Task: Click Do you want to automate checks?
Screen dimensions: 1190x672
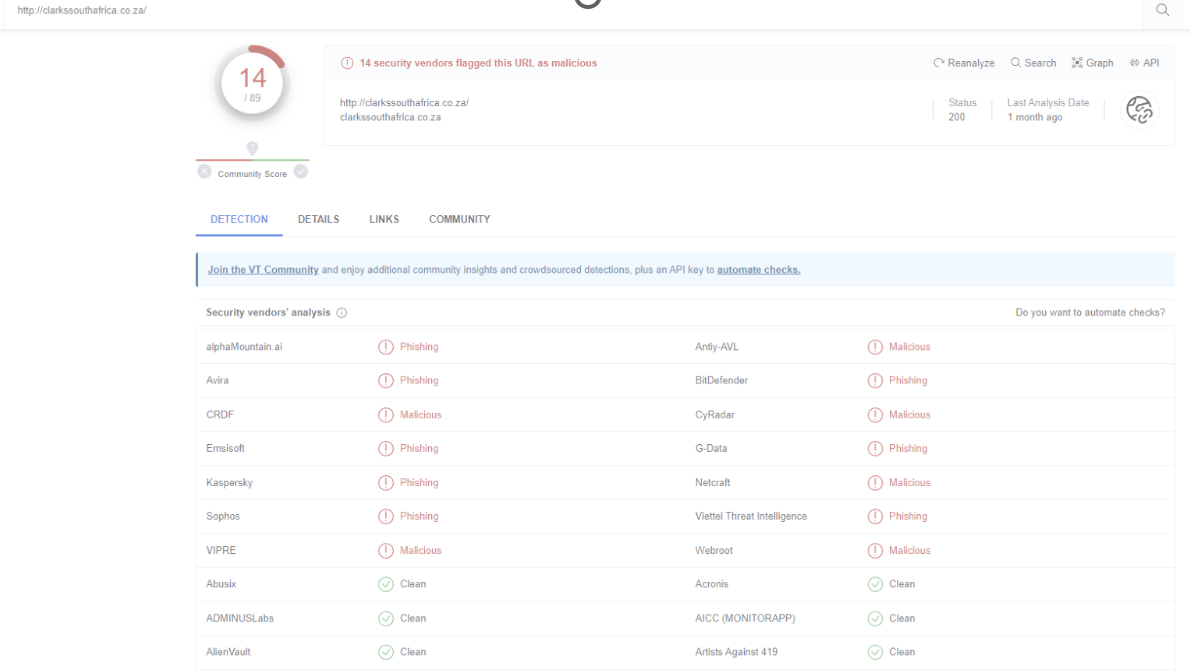Action: point(1090,312)
